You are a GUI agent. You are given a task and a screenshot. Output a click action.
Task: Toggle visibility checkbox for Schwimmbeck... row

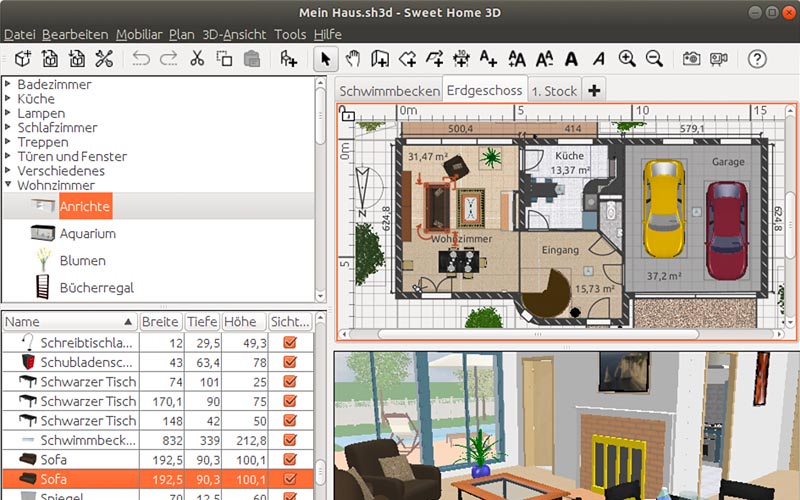[290, 439]
